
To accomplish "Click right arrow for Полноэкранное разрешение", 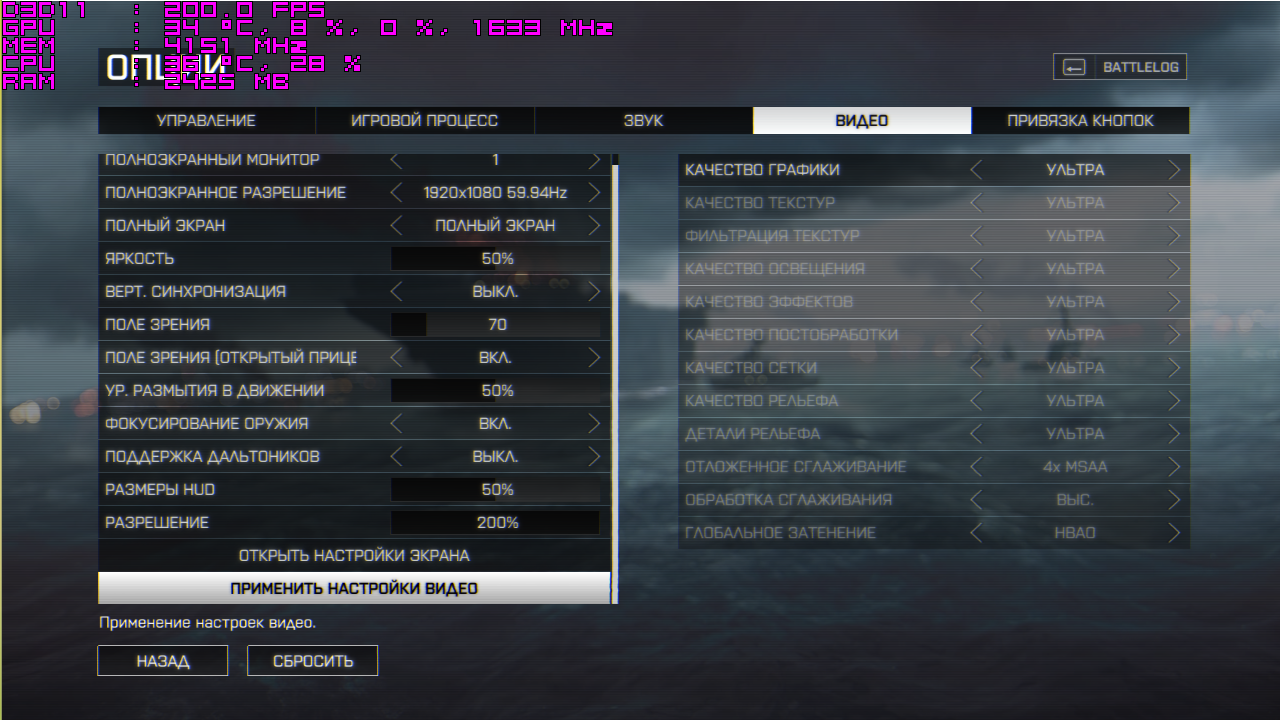I will tap(594, 193).
